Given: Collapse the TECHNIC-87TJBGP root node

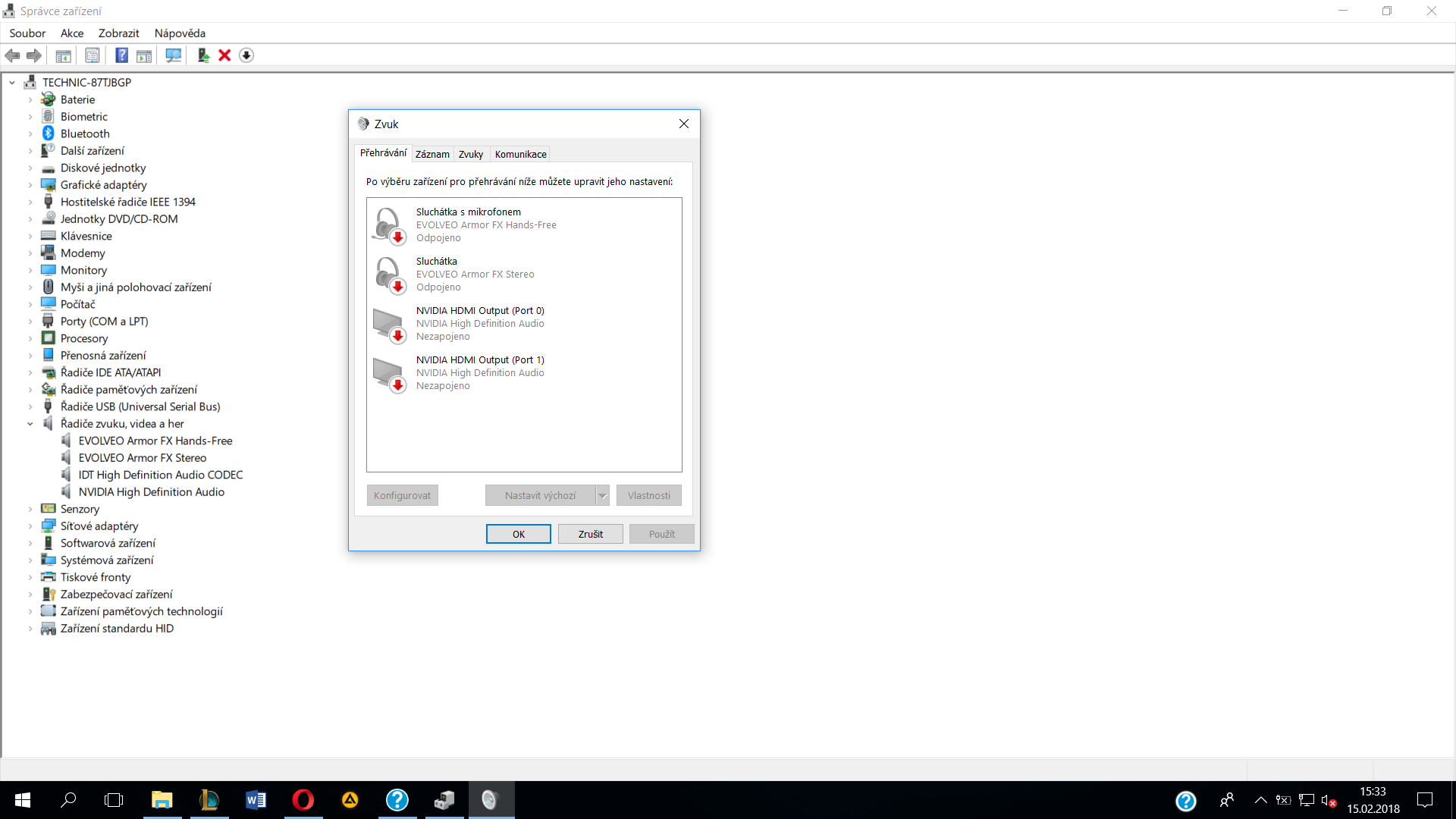Looking at the screenshot, I should (12, 83).
